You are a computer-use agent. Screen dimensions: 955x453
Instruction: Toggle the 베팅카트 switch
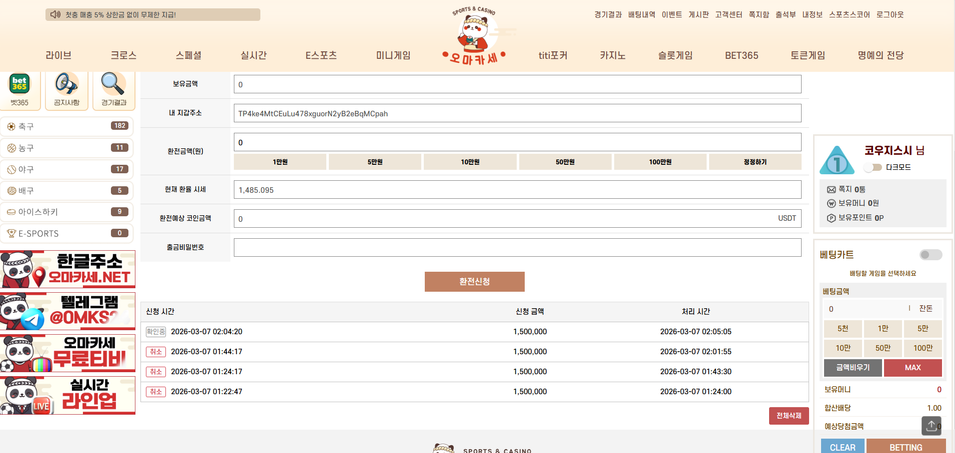click(930, 255)
